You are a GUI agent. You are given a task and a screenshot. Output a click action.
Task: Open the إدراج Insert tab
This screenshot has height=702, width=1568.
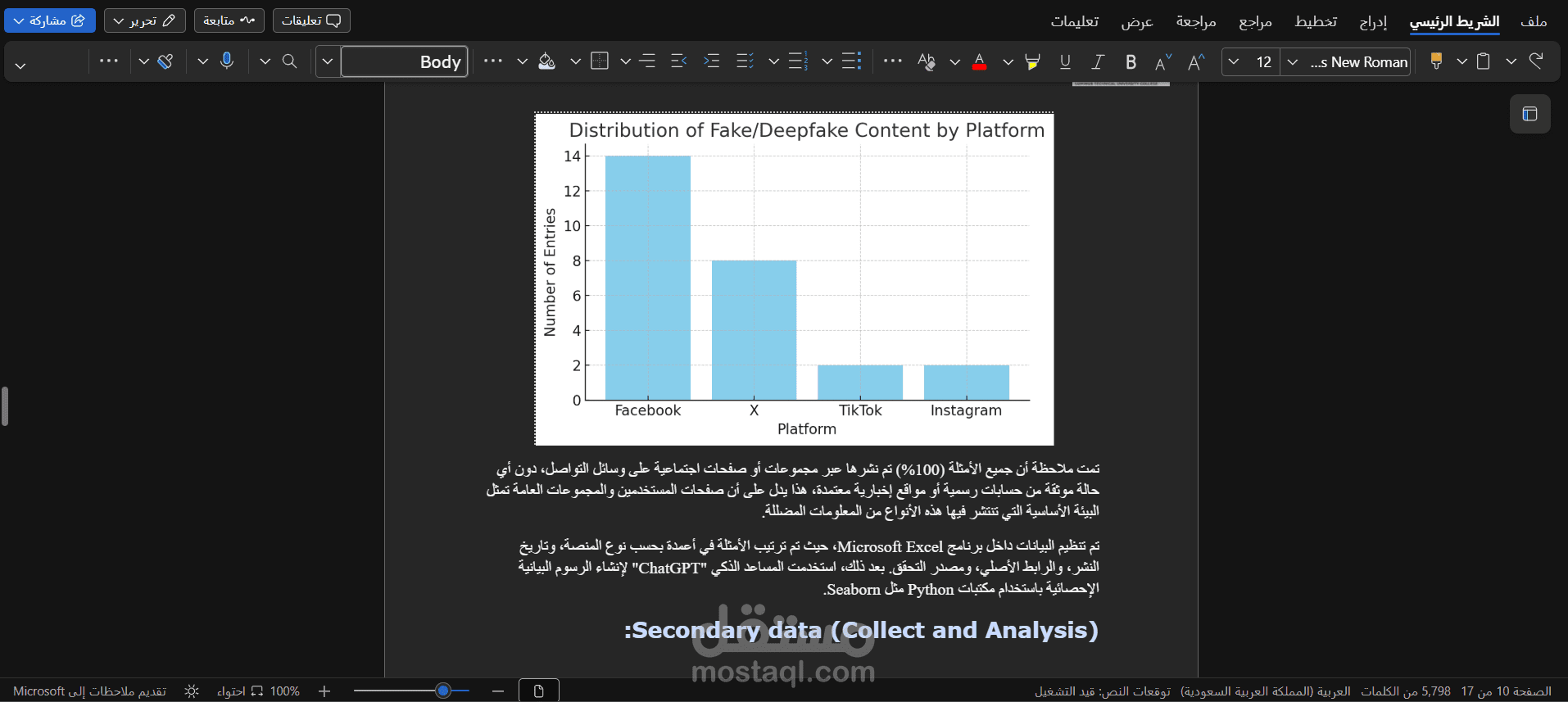(x=1374, y=21)
